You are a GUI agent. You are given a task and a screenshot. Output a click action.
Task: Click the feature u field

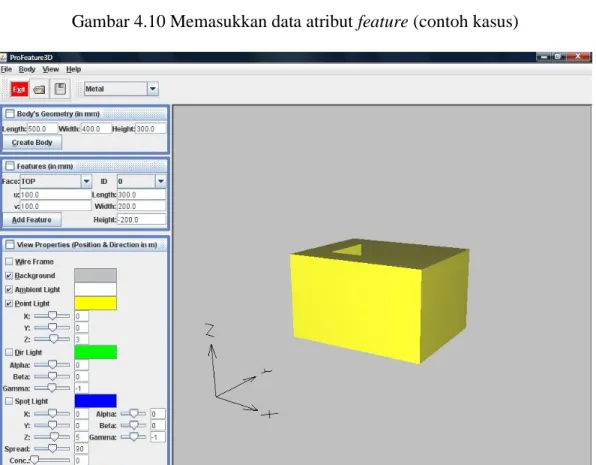[x=55, y=195]
